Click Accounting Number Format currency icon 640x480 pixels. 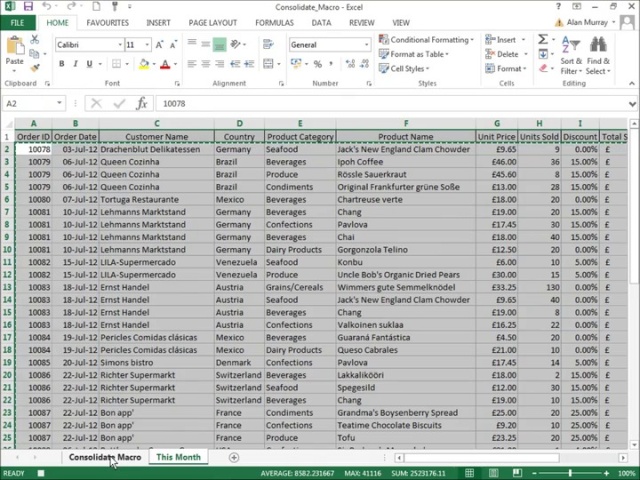pyautogui.click(x=296, y=64)
